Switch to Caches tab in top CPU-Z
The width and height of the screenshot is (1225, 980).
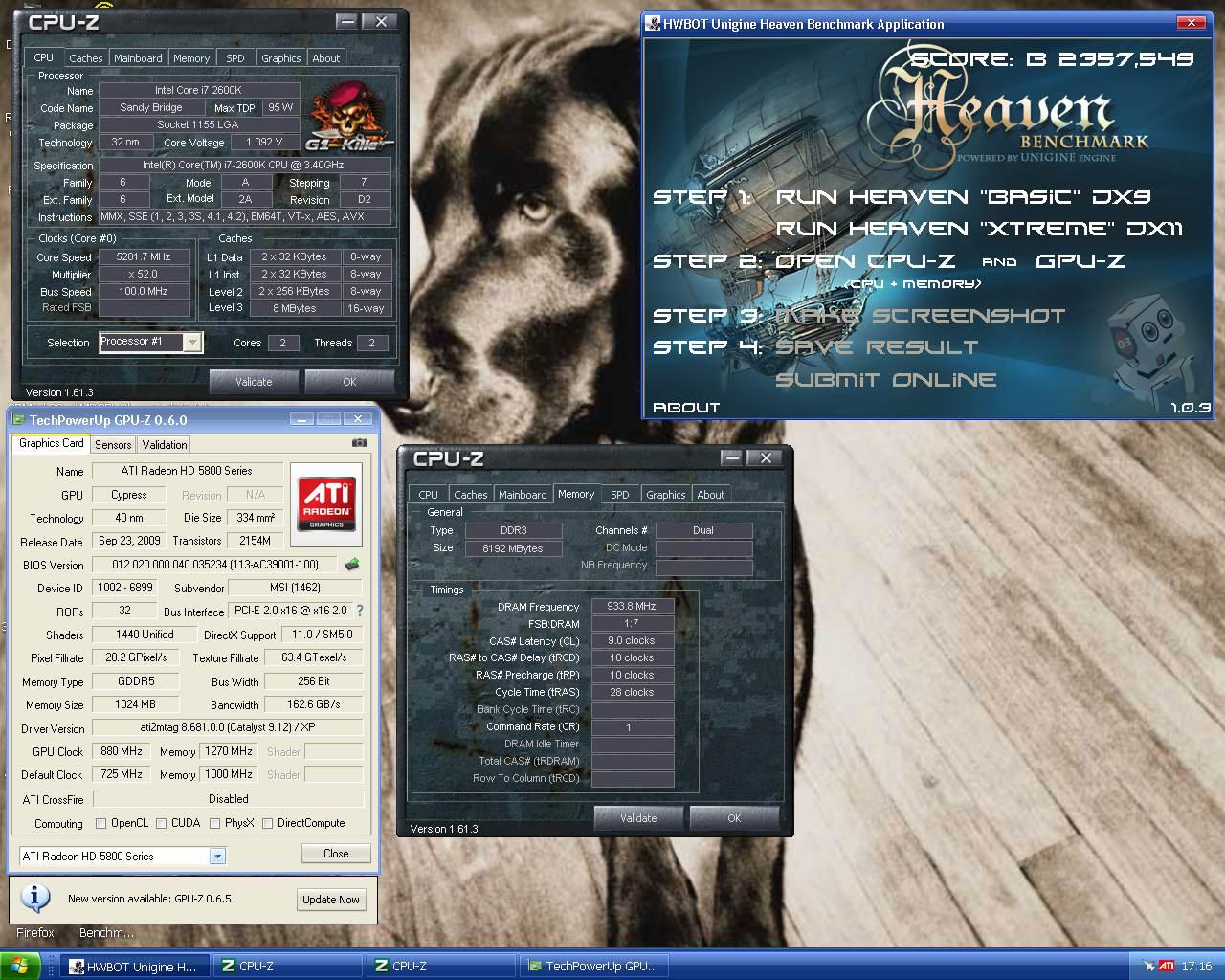click(85, 58)
